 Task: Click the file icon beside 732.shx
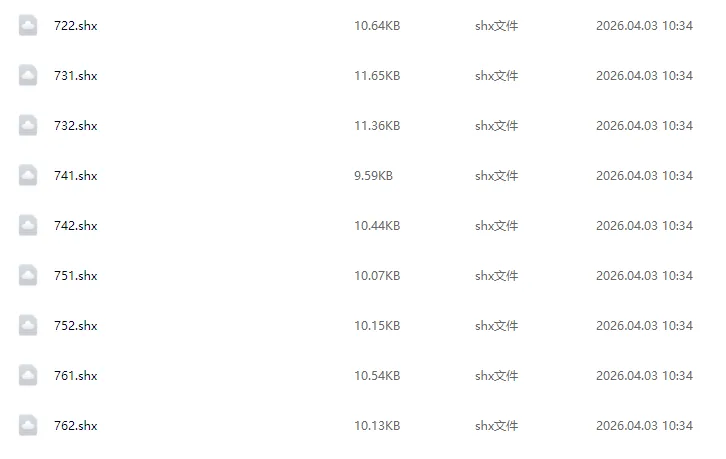coord(28,126)
